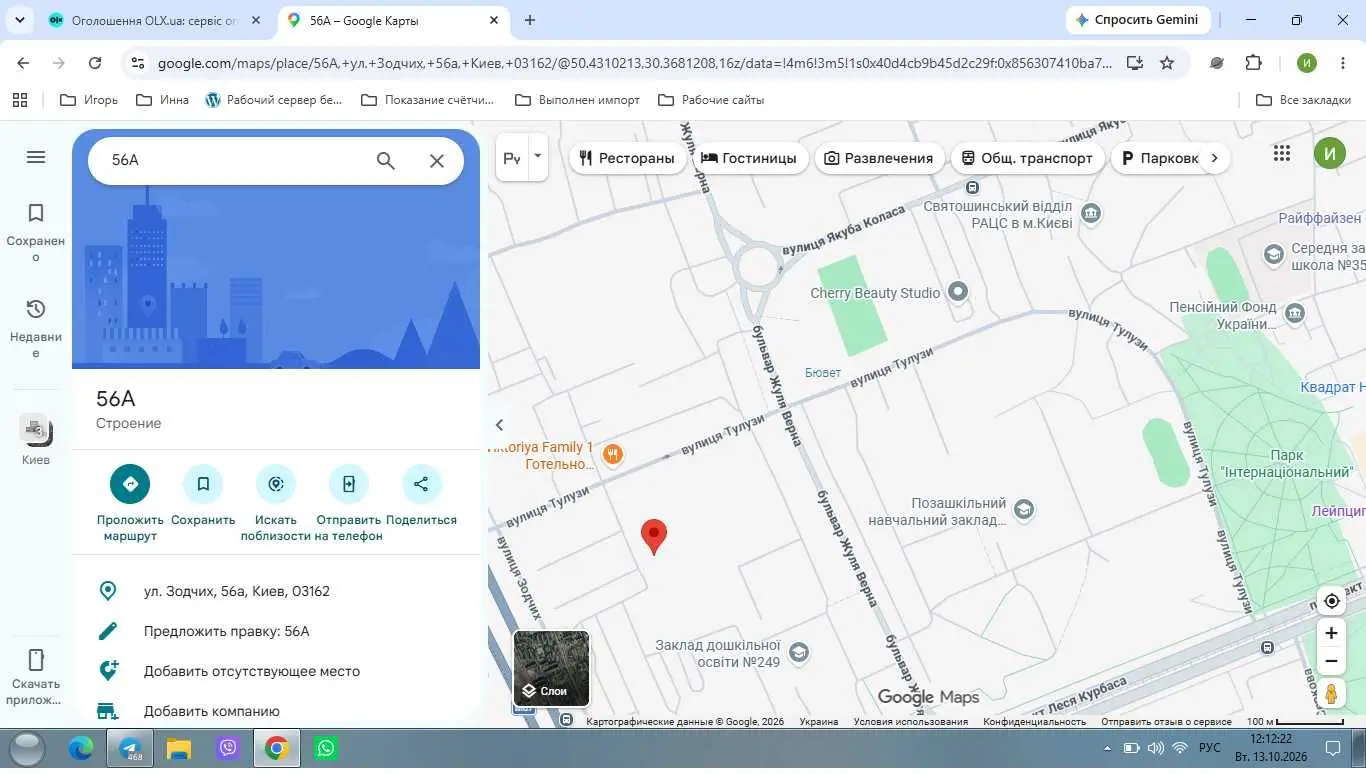
Task: Open the tab search dropdown
Action: (x=22, y=20)
